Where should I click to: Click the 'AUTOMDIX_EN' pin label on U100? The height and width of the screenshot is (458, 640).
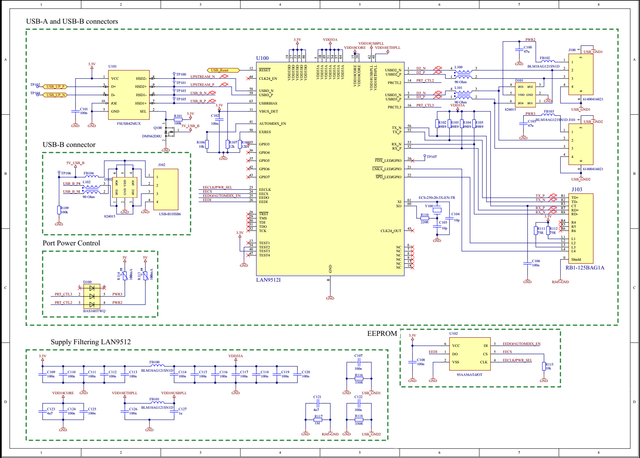click(273, 124)
